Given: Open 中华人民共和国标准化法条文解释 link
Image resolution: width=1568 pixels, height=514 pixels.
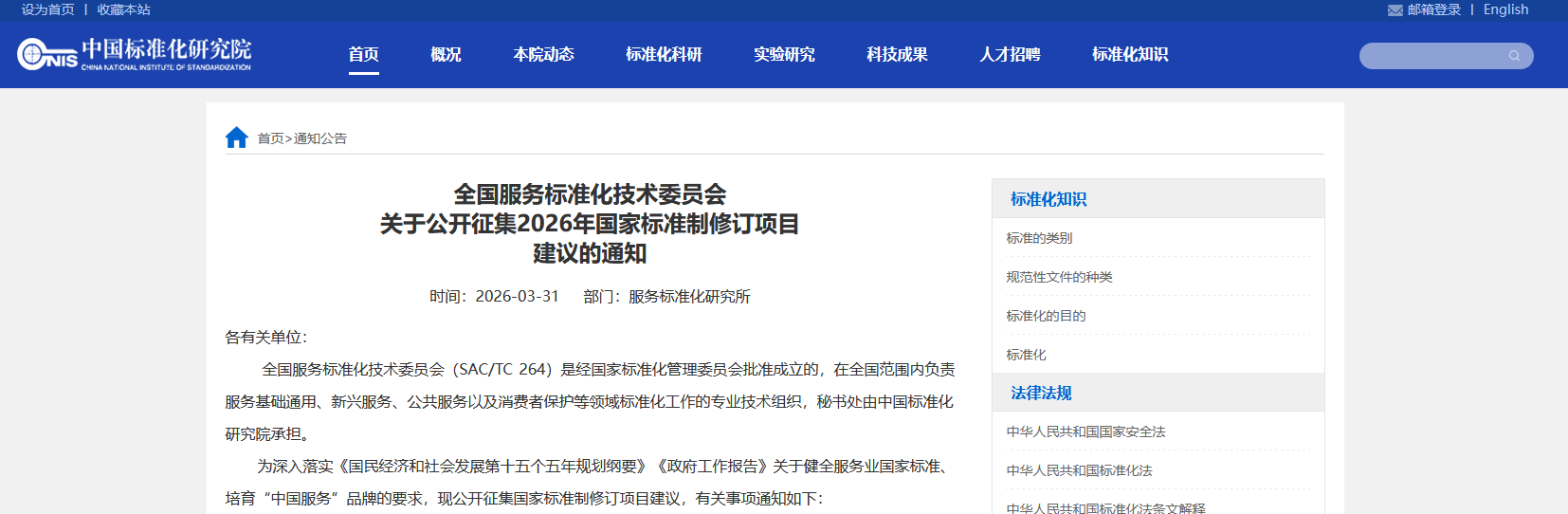Looking at the screenshot, I should point(1106,508).
